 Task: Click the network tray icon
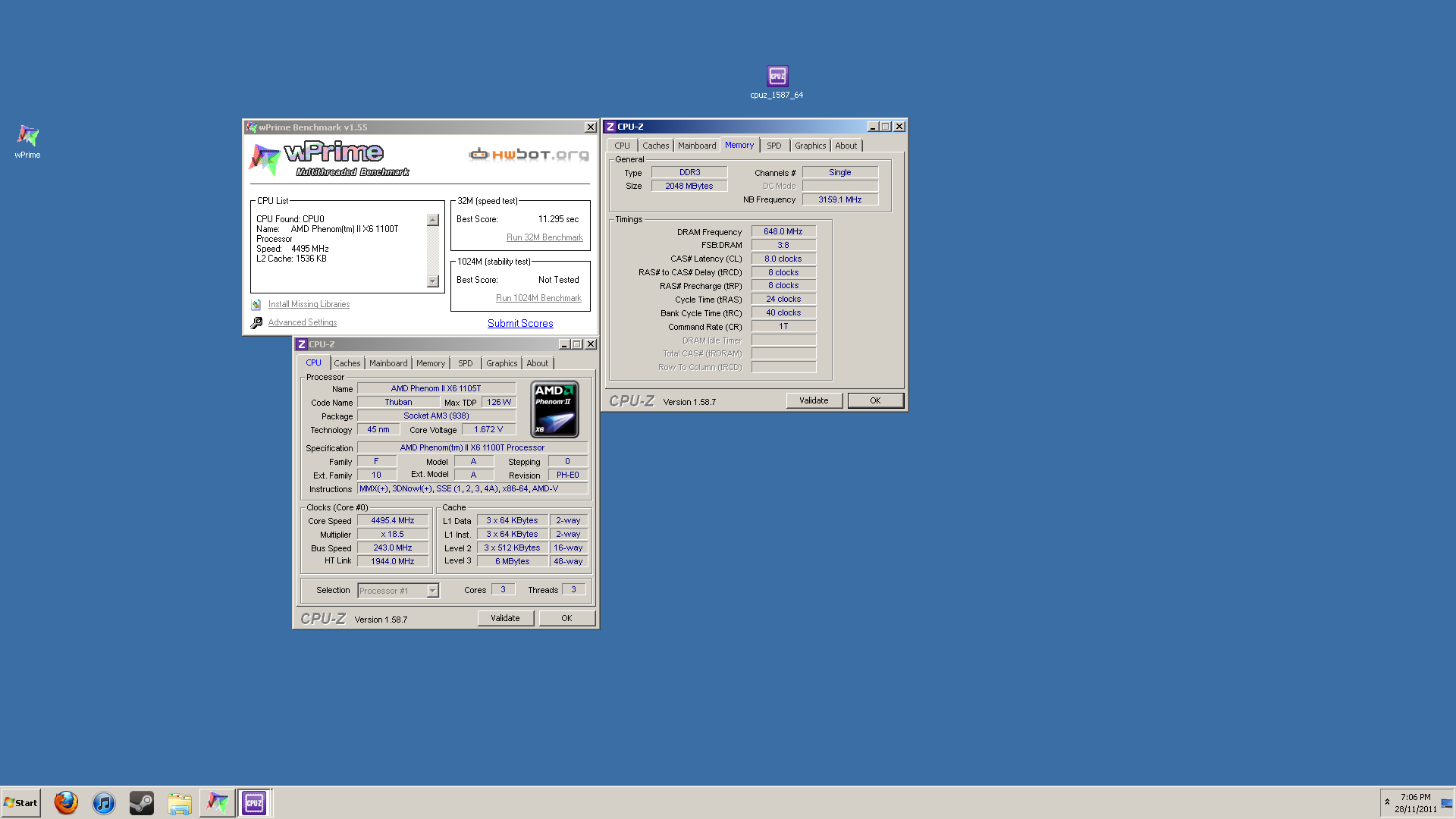pyautogui.click(x=1446, y=803)
